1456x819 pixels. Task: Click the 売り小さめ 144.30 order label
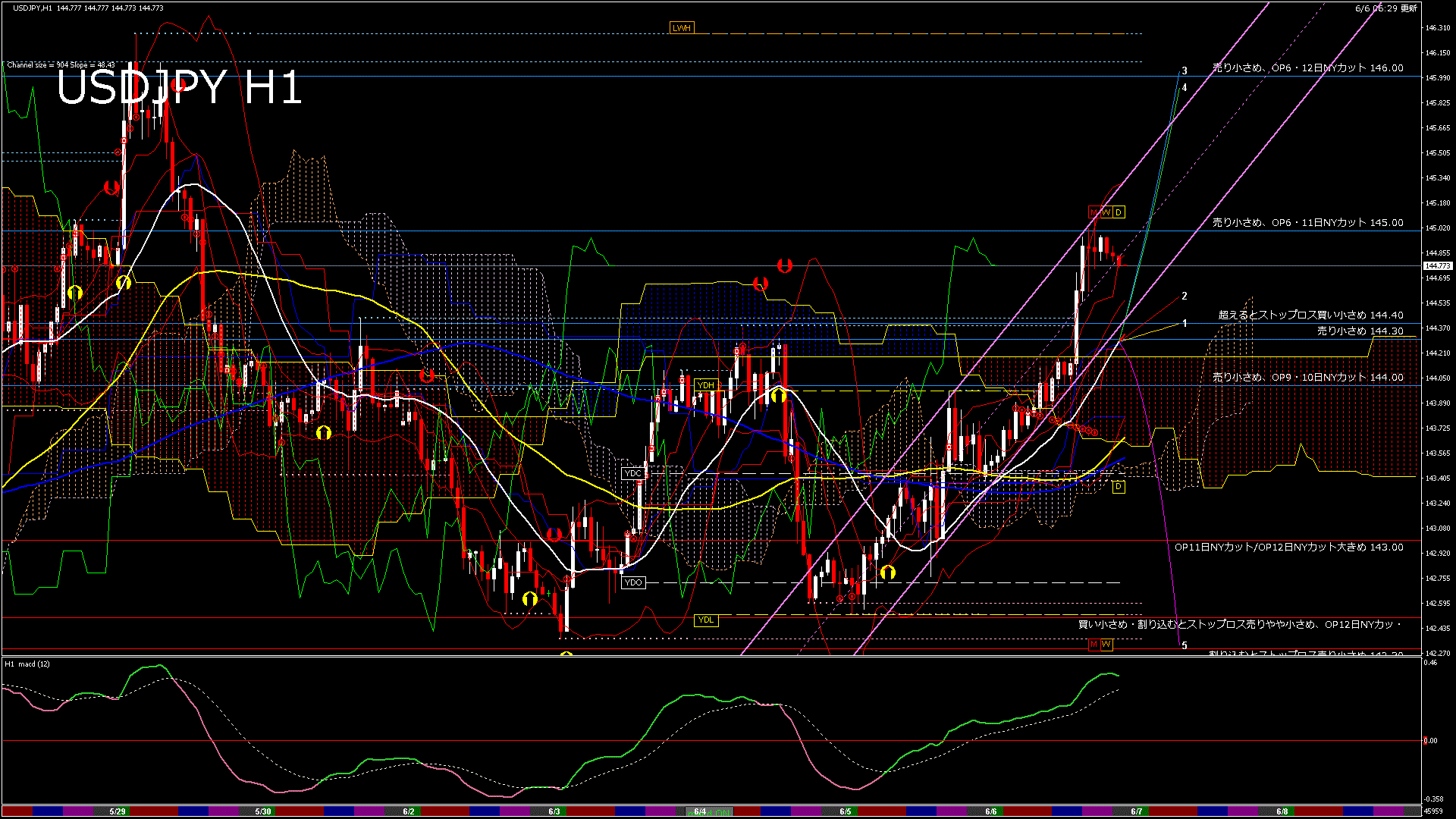(1360, 331)
